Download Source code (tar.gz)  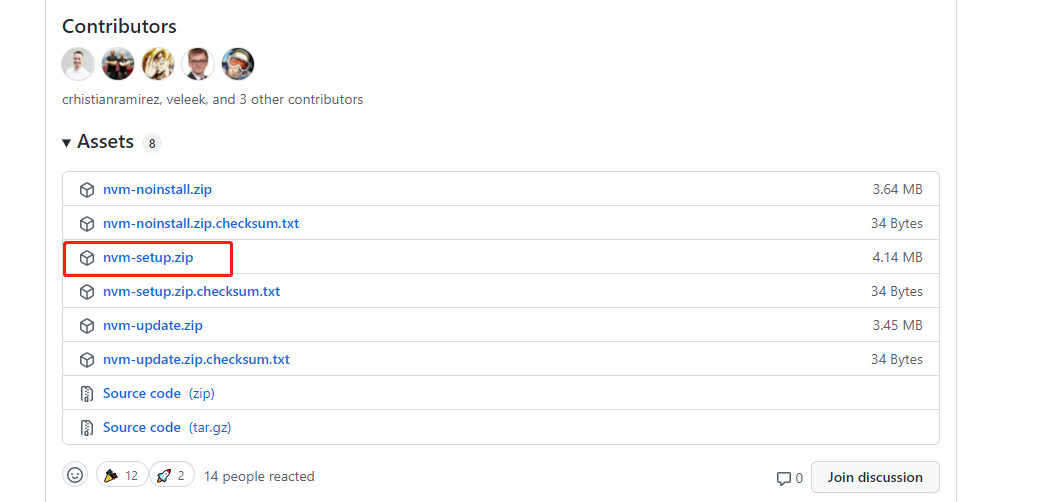(167, 427)
